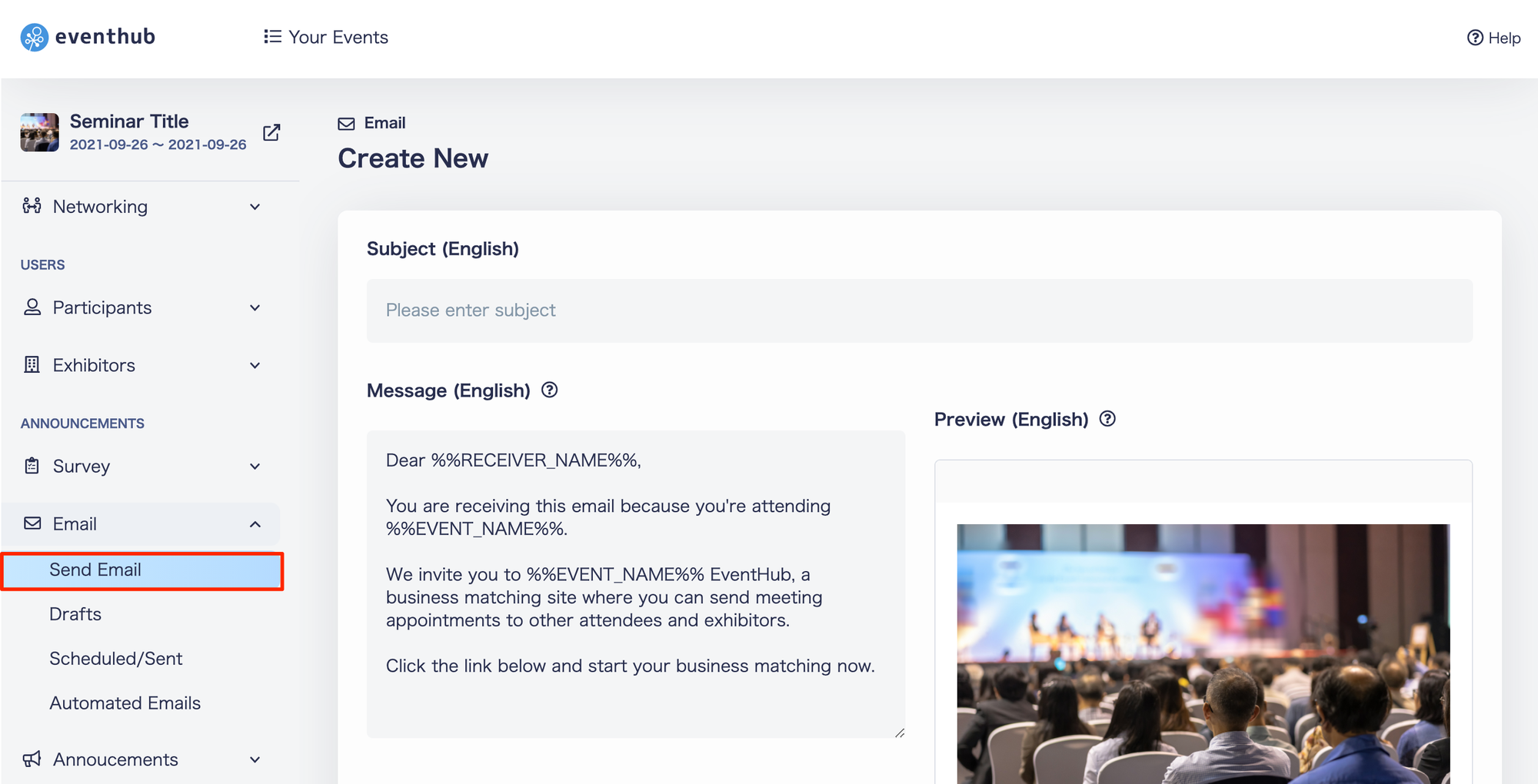Open Drafts under Email
The width and height of the screenshot is (1538, 784).
pos(75,614)
